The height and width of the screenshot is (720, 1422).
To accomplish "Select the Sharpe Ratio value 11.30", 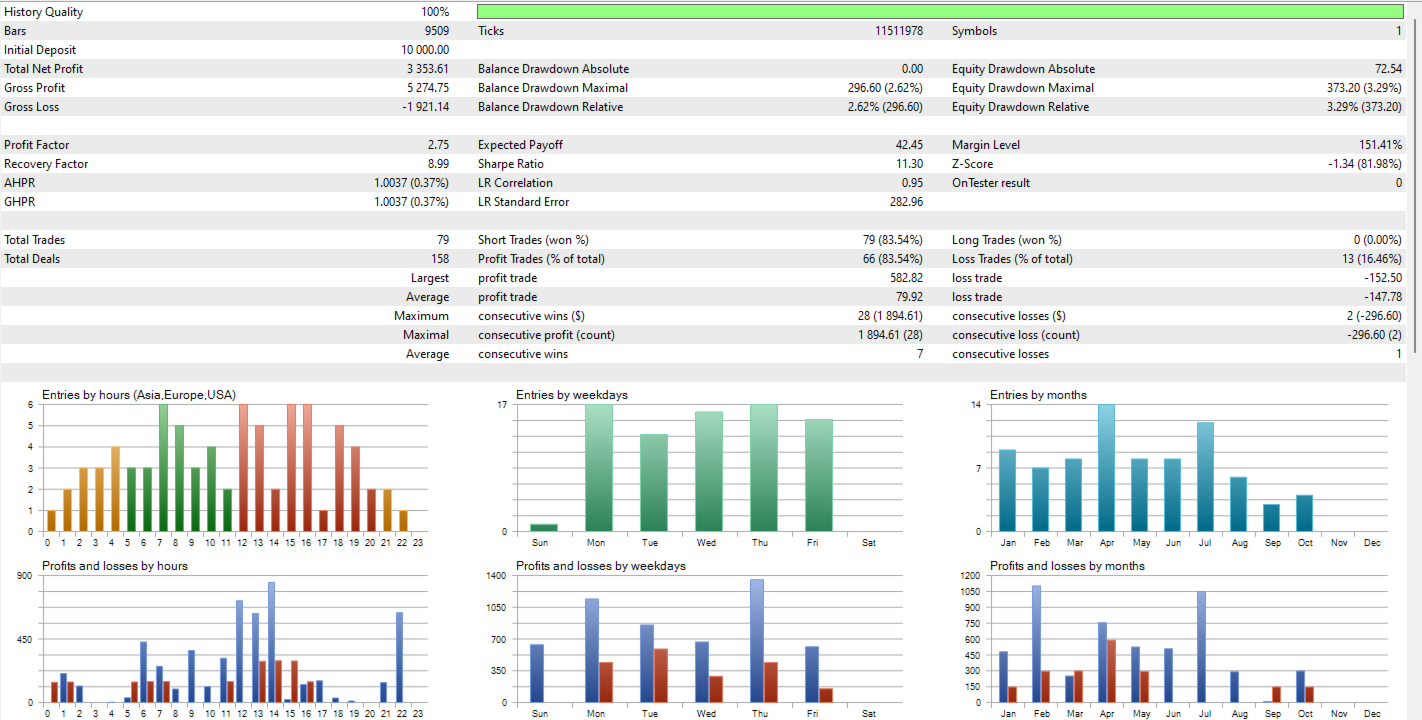I will point(908,164).
